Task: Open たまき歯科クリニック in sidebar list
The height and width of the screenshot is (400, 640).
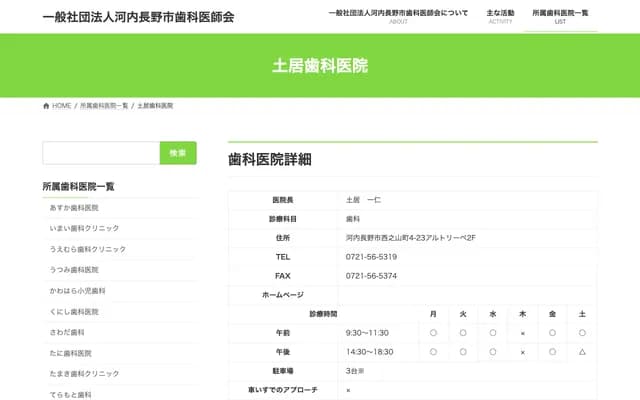Action: point(84,374)
